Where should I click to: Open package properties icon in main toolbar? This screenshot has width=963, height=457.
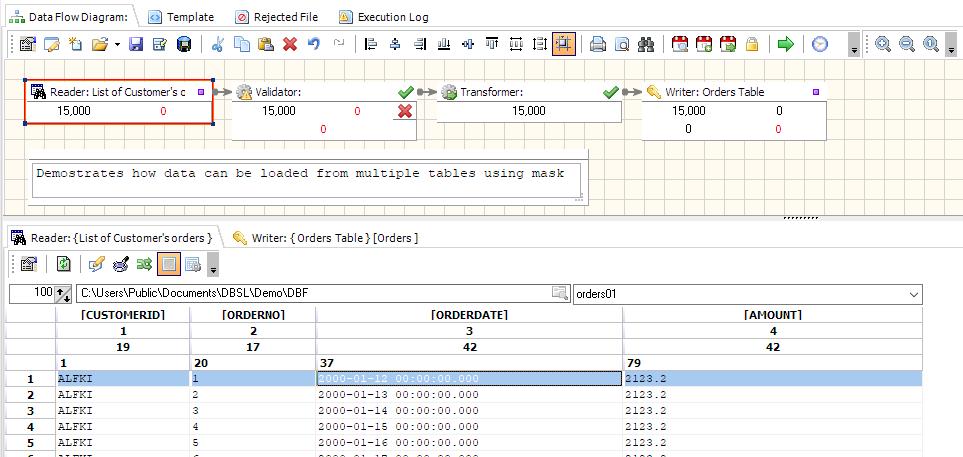pyautogui.click(x=28, y=44)
